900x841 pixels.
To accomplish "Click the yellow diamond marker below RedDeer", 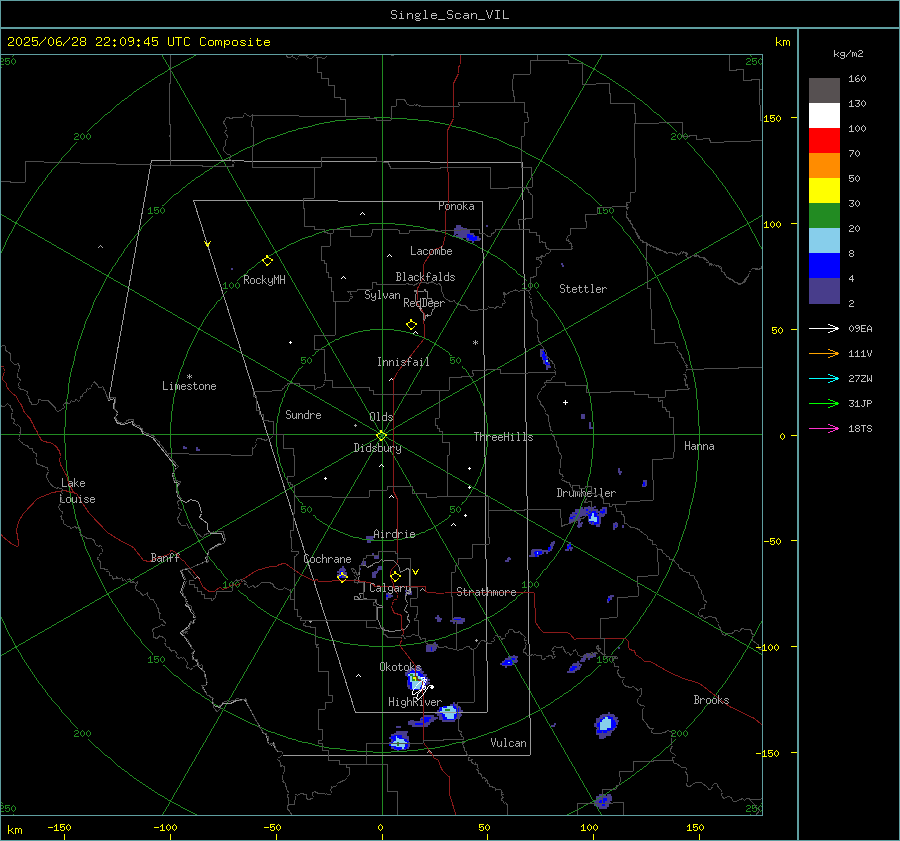I will [x=411, y=325].
